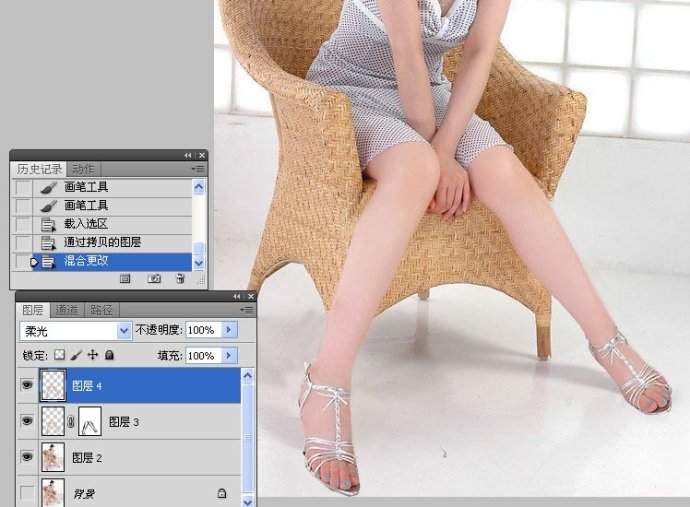690x507 pixels.
Task: Click the history state slider marker at 混合更改
Action: point(34,262)
